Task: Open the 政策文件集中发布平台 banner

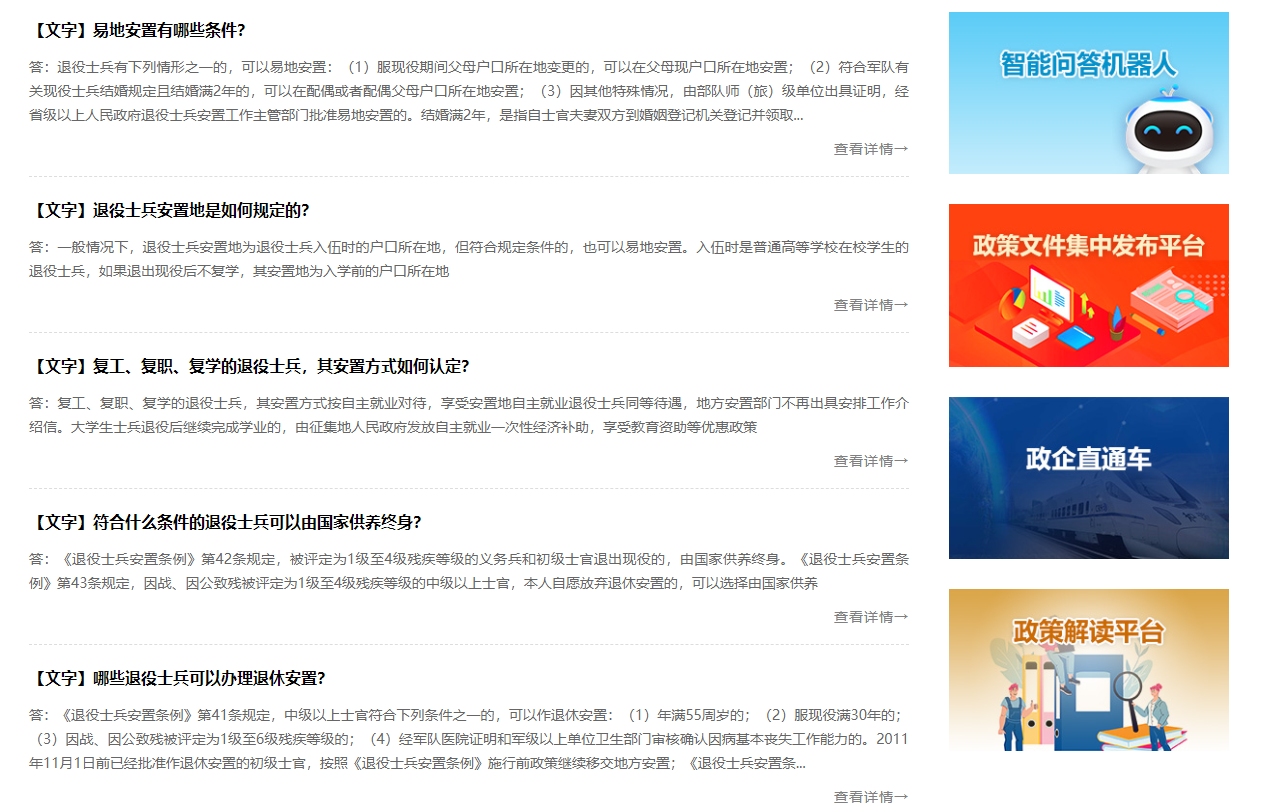Action: pos(1089,285)
